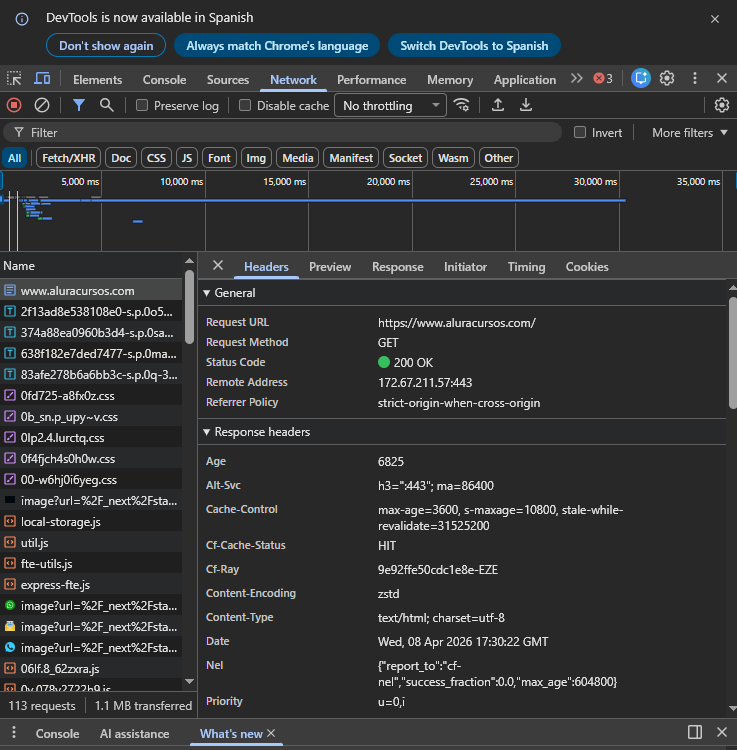Type in the Filter text field

coord(290,132)
